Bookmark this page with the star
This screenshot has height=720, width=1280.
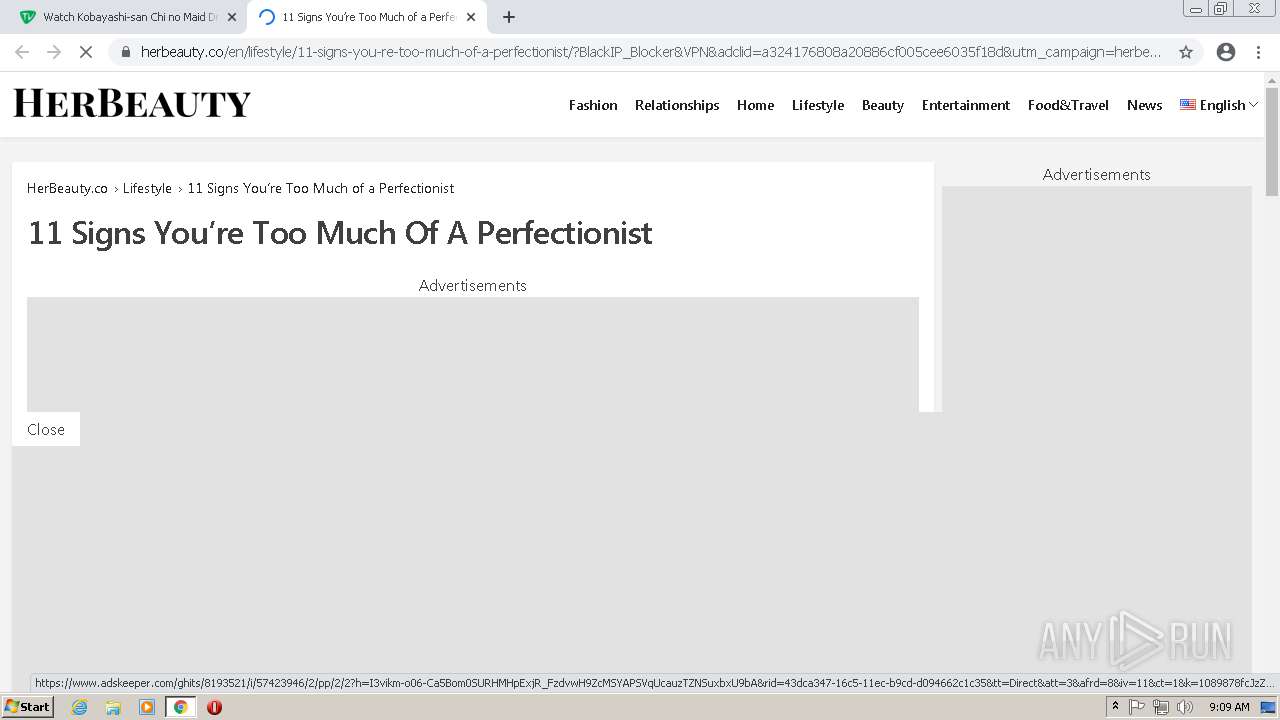(1186, 52)
